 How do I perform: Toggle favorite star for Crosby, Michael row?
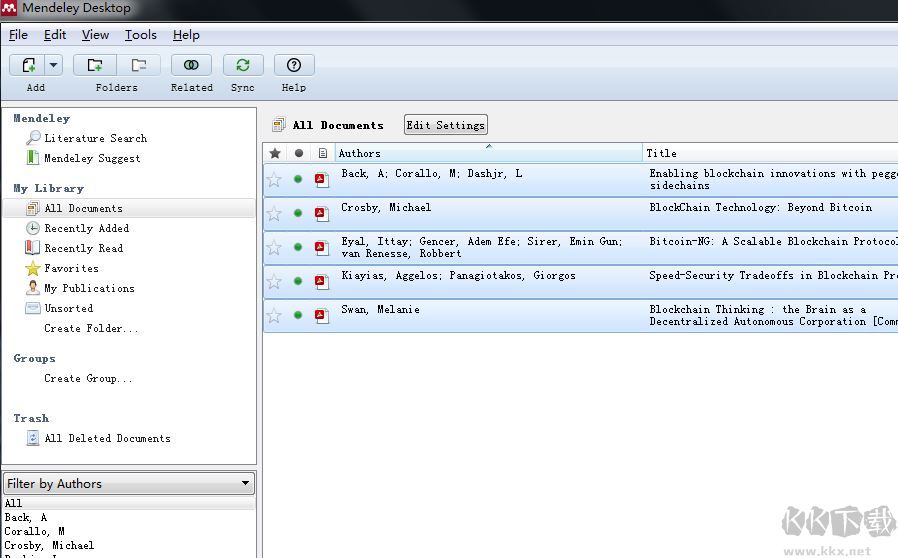click(274, 214)
